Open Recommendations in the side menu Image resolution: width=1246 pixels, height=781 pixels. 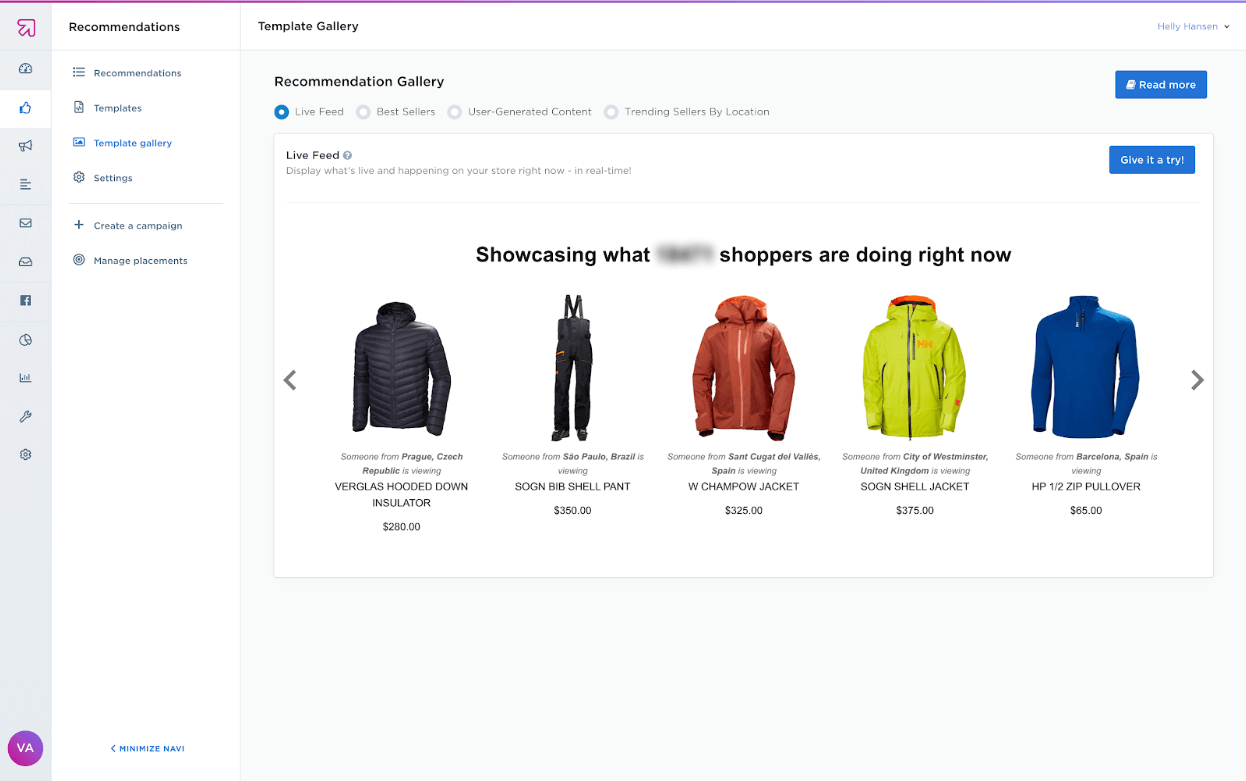click(138, 73)
